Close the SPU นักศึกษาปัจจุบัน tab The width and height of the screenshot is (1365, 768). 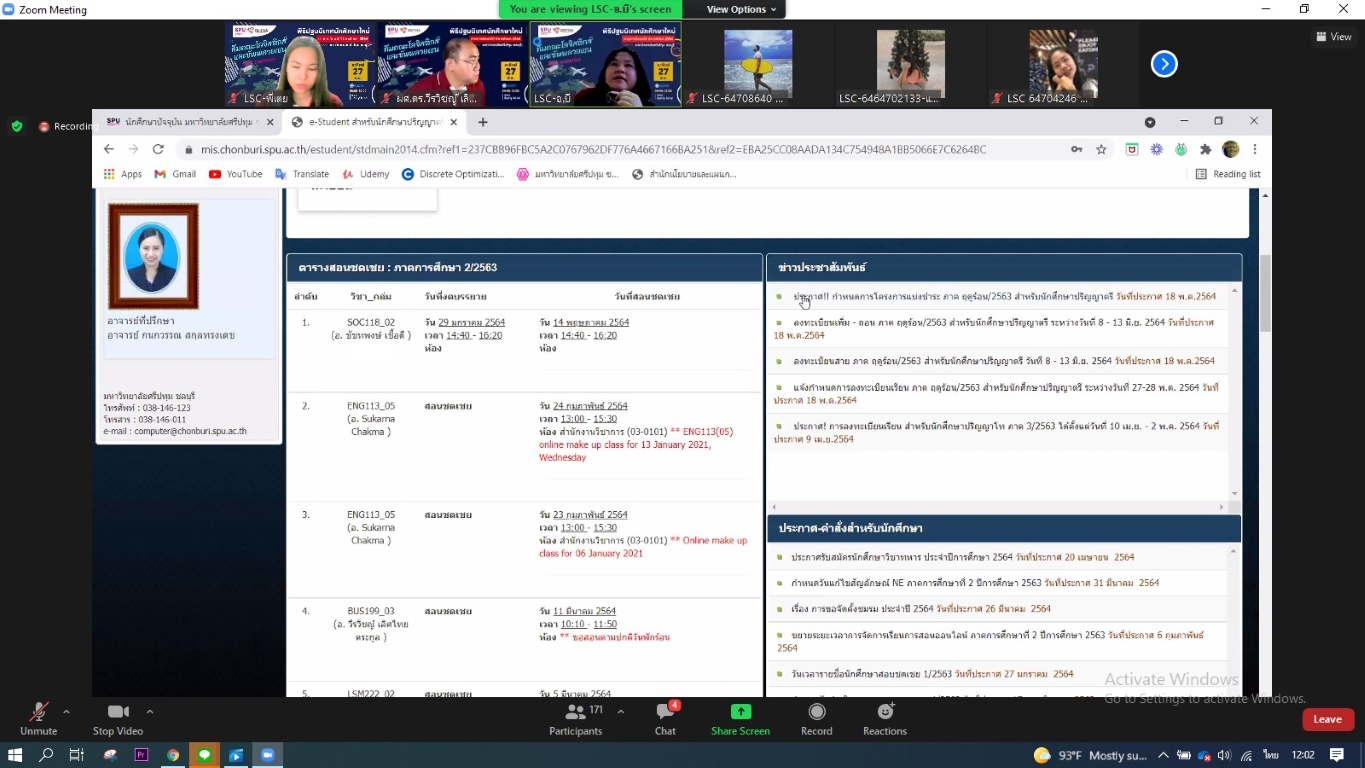point(270,122)
